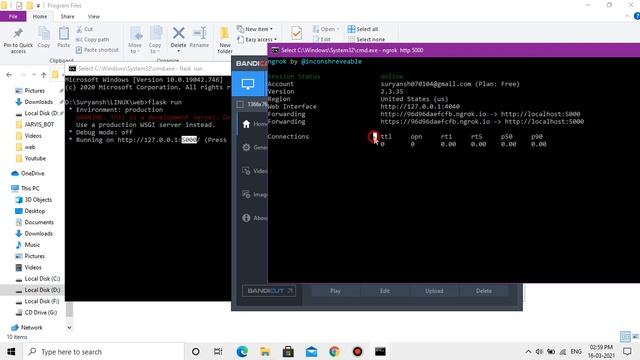Image resolution: width=640 pixels, height=360 pixels.
Task: Open Easy access dropdown
Action: point(257,40)
